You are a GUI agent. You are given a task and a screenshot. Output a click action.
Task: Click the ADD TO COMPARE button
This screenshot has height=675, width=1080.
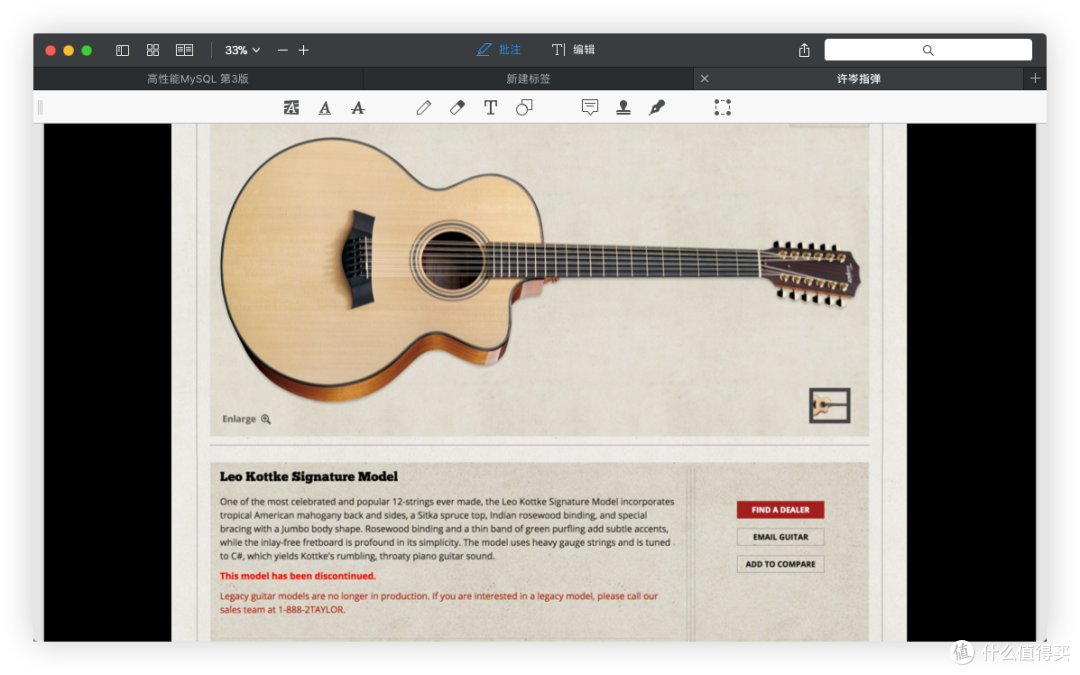(x=780, y=564)
